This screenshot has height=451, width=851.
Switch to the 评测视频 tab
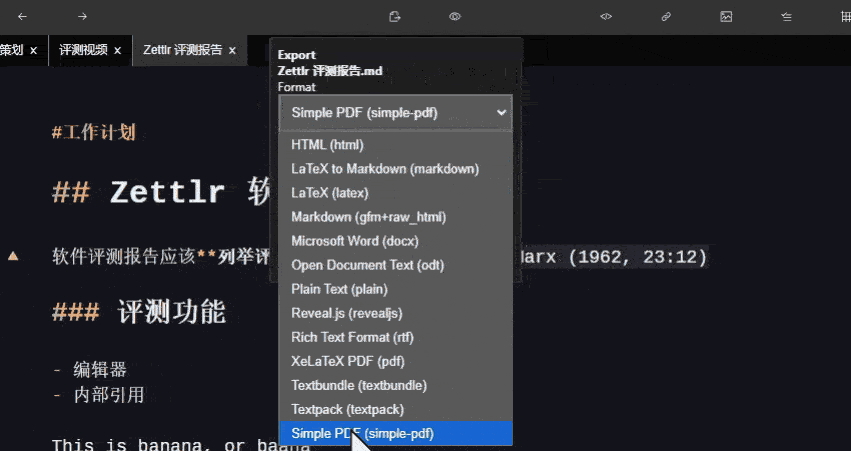pyautogui.click(x=83, y=50)
